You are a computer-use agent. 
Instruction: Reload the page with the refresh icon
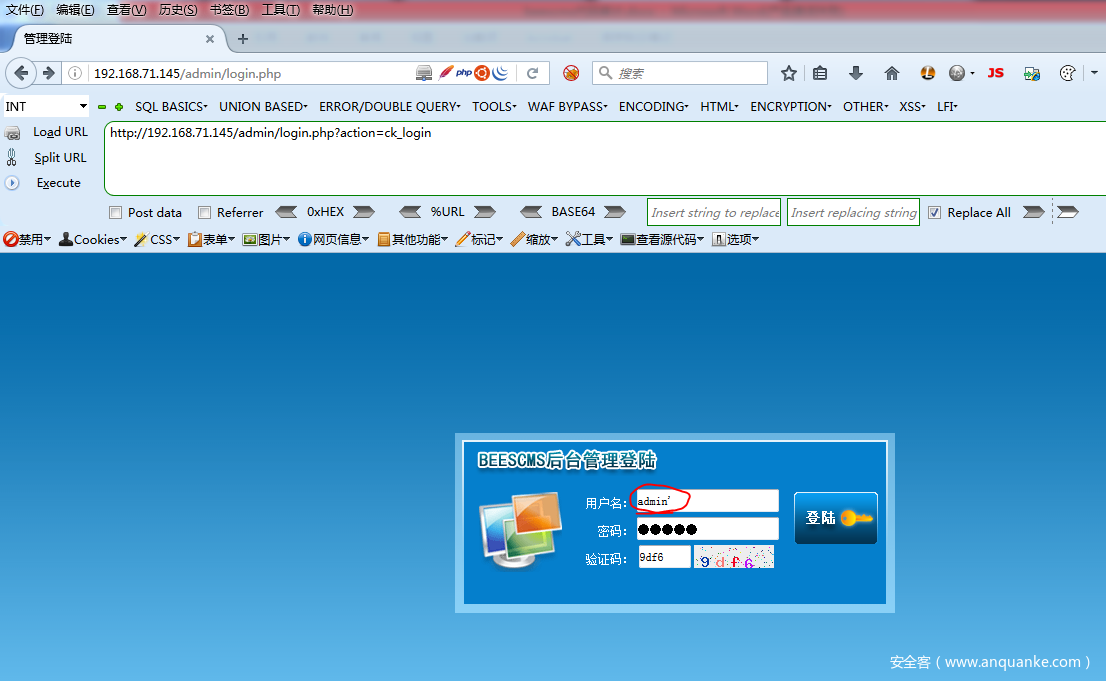pos(533,73)
